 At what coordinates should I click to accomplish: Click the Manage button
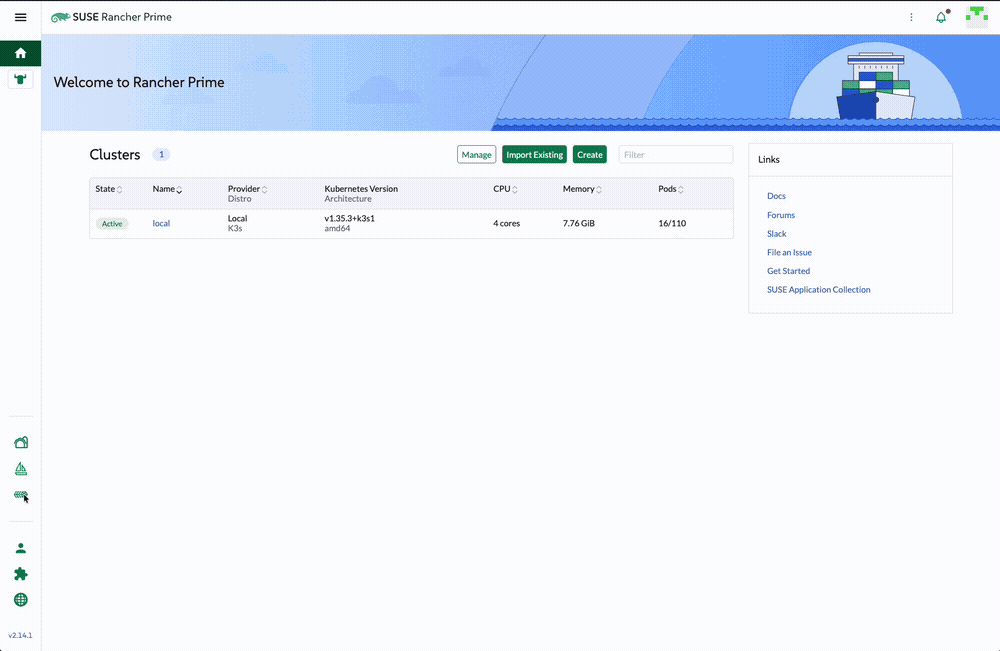(476, 154)
